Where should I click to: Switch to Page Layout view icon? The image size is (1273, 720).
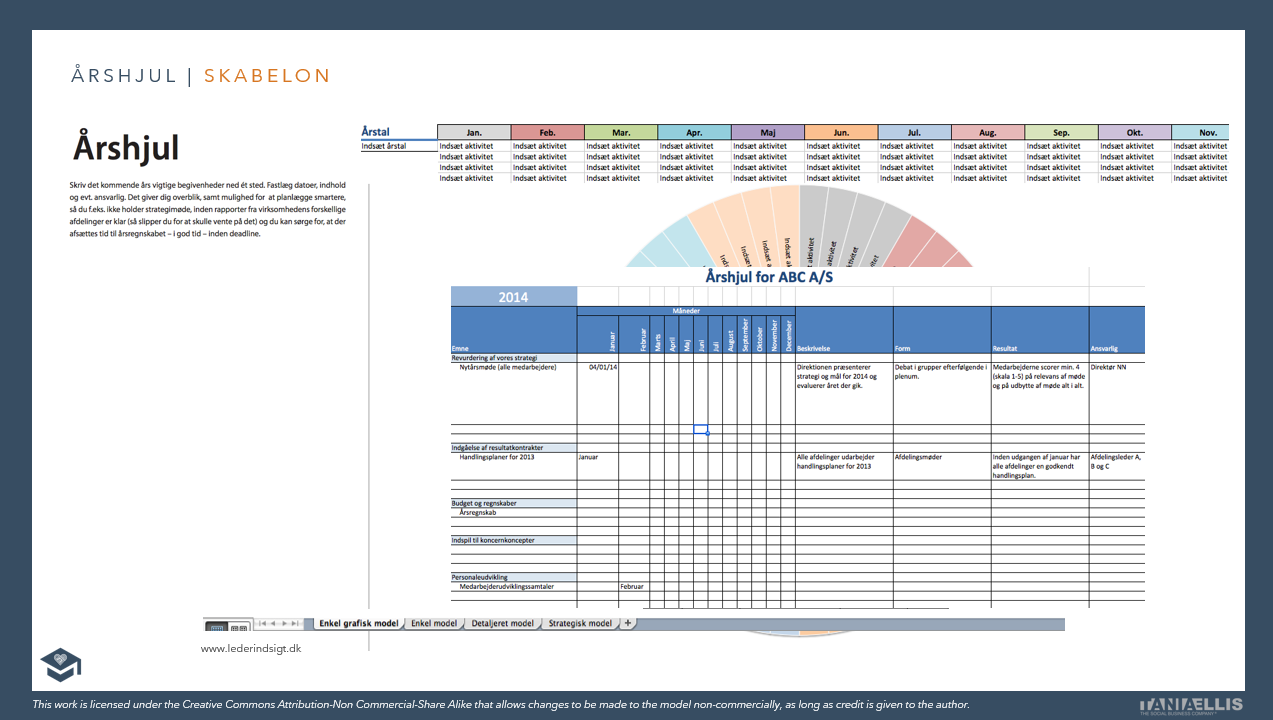[239, 627]
